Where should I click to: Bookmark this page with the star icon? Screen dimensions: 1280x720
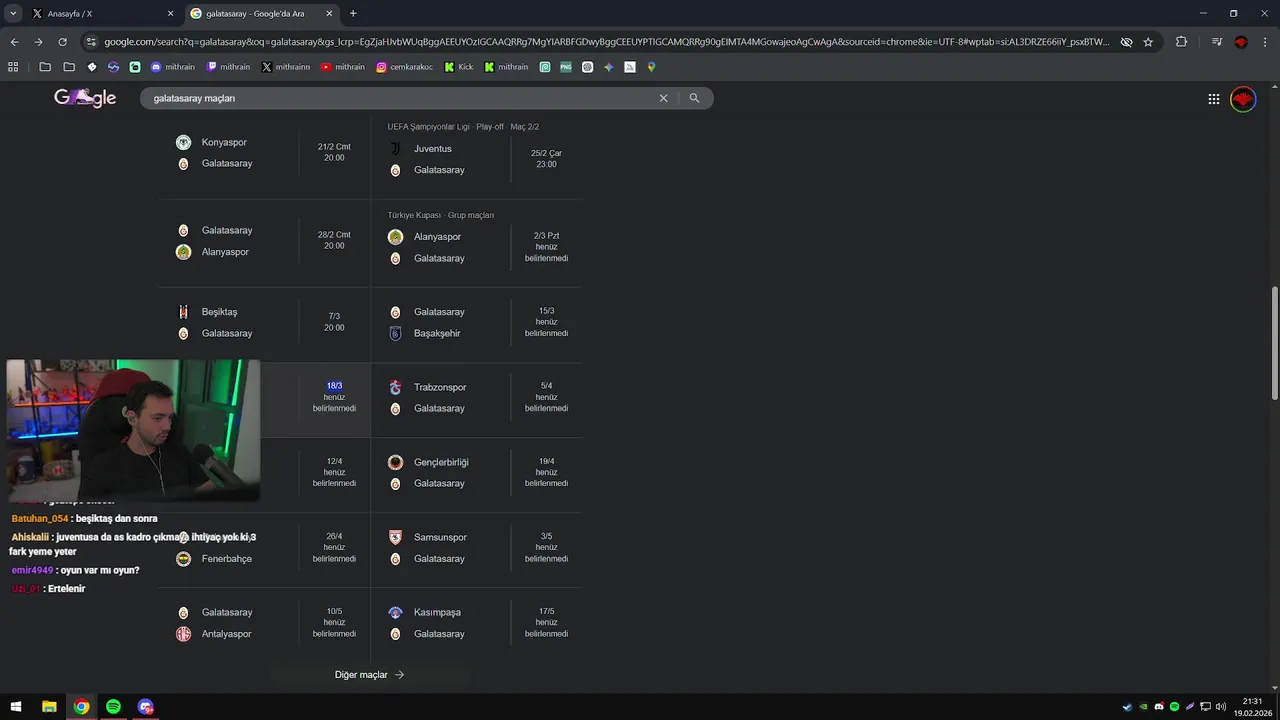[x=1148, y=42]
